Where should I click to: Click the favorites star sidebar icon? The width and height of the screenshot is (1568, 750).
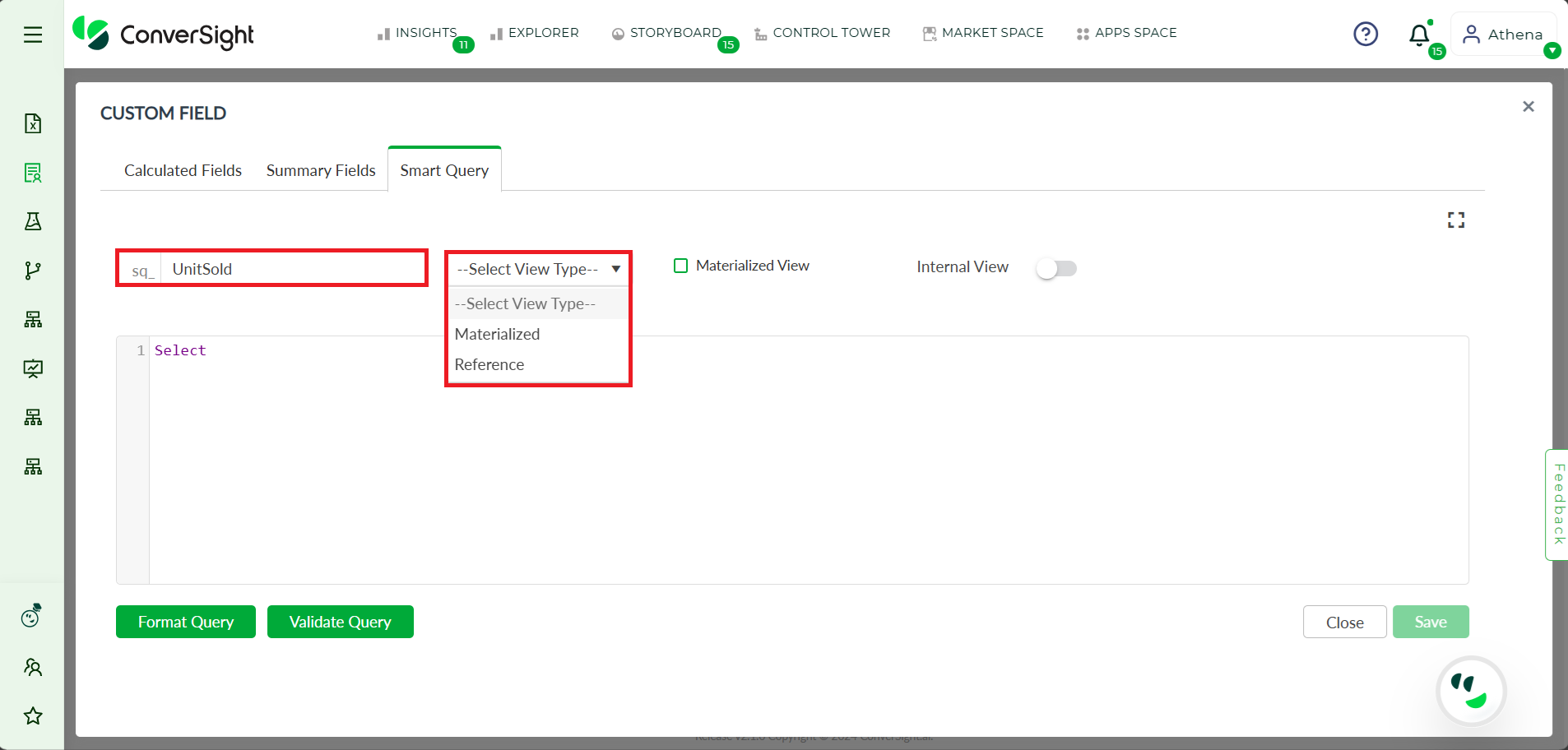pos(33,716)
